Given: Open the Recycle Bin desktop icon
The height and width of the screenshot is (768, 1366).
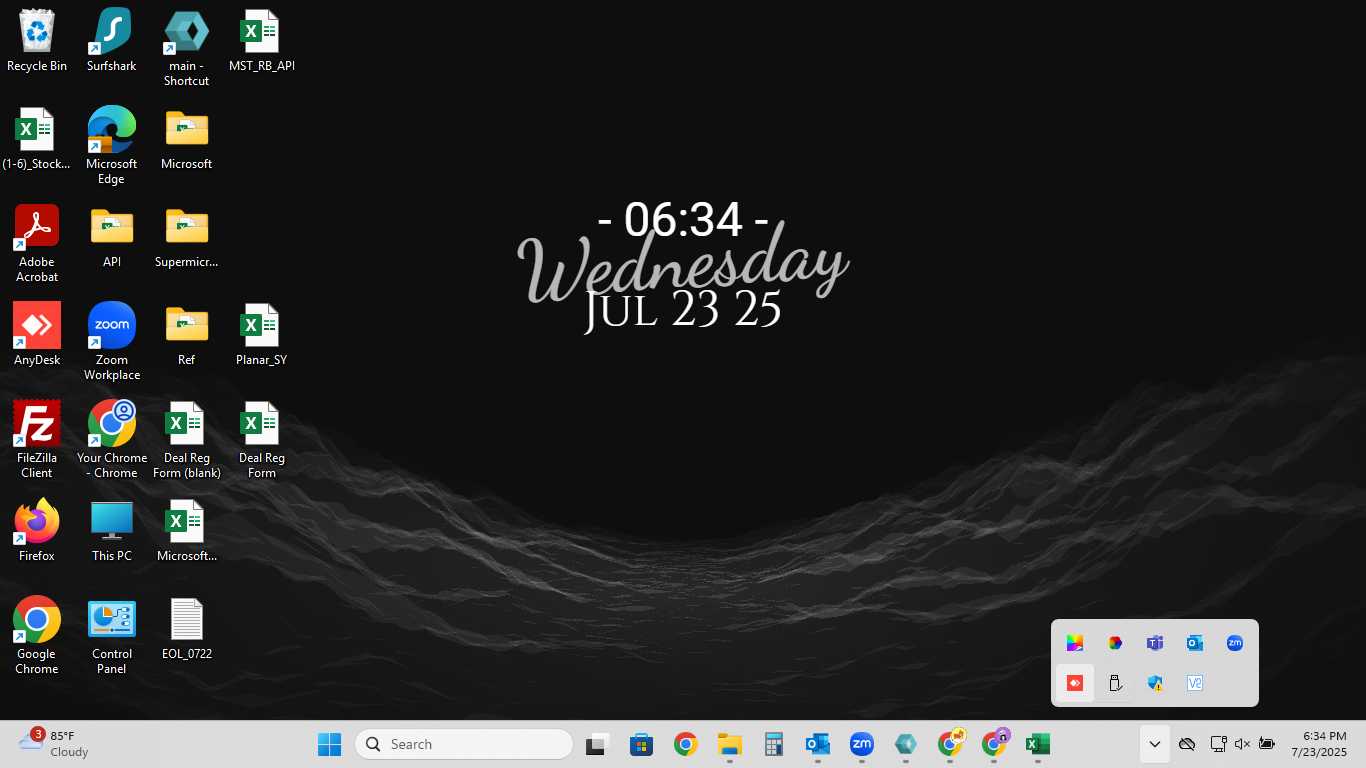Looking at the screenshot, I should (x=37, y=40).
